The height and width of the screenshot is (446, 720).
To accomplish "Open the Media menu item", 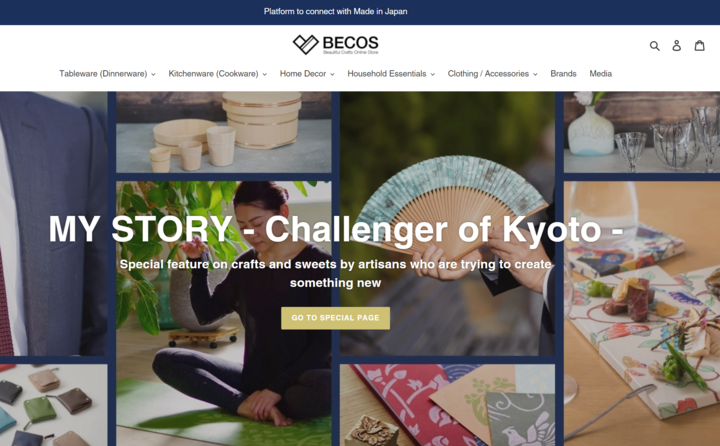I will point(601,73).
